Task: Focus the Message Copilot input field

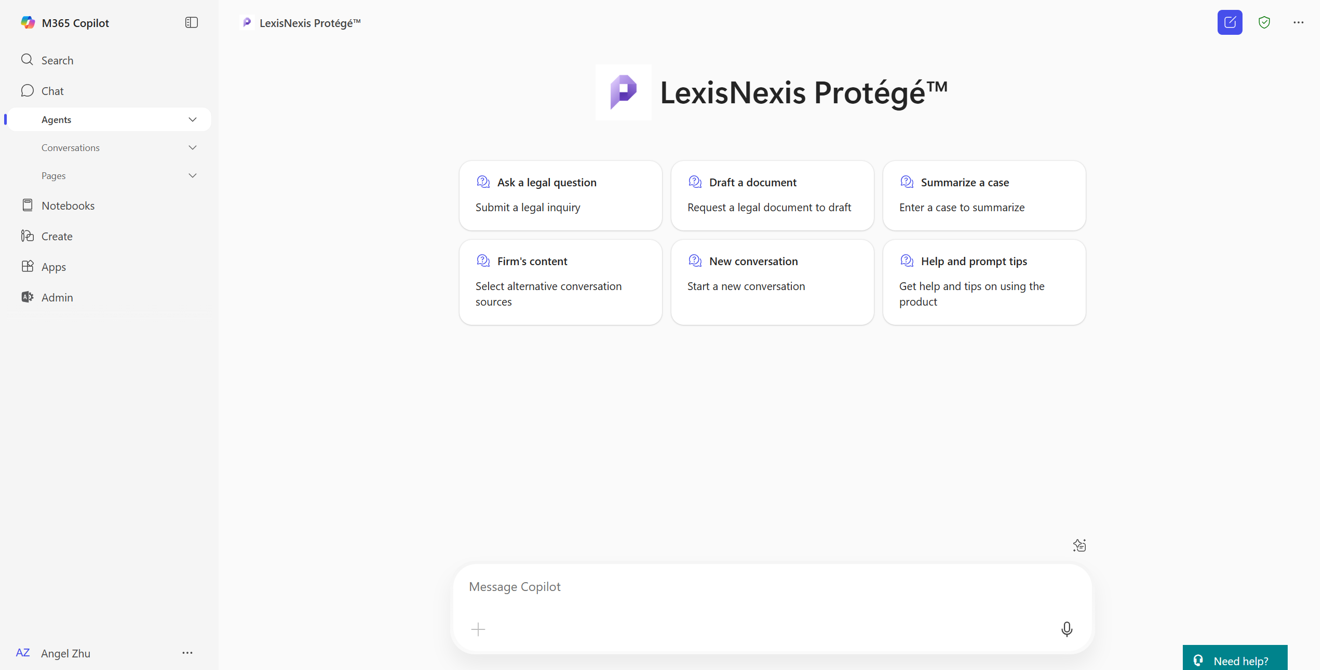Action: click(760, 587)
